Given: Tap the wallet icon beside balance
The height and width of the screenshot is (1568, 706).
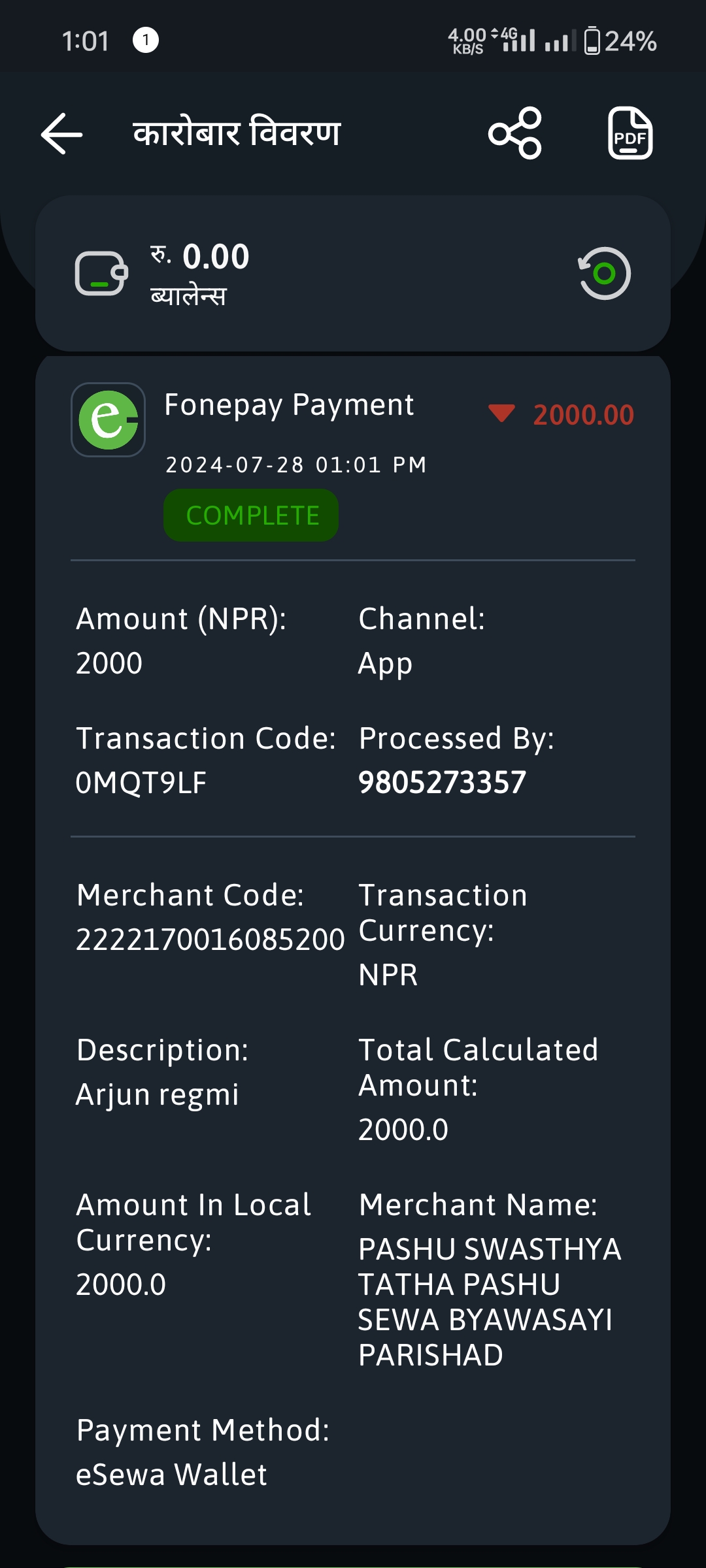Looking at the screenshot, I should tap(101, 273).
